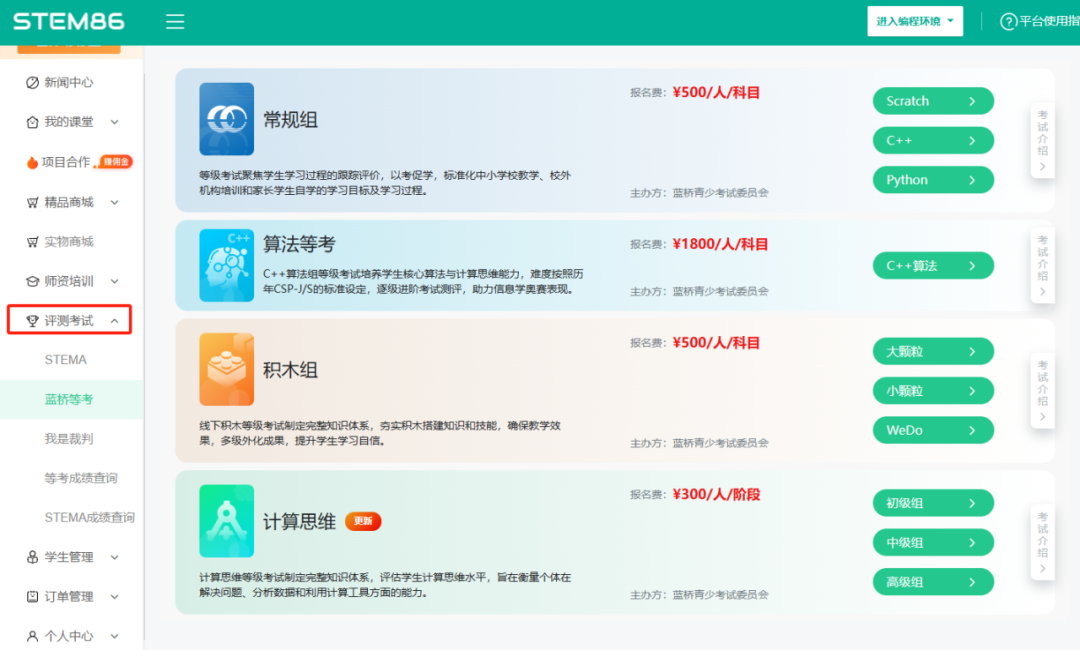Select 蓝桥等考 submenu item
Viewport: 1080px width, 650px height.
pyautogui.click(x=69, y=399)
